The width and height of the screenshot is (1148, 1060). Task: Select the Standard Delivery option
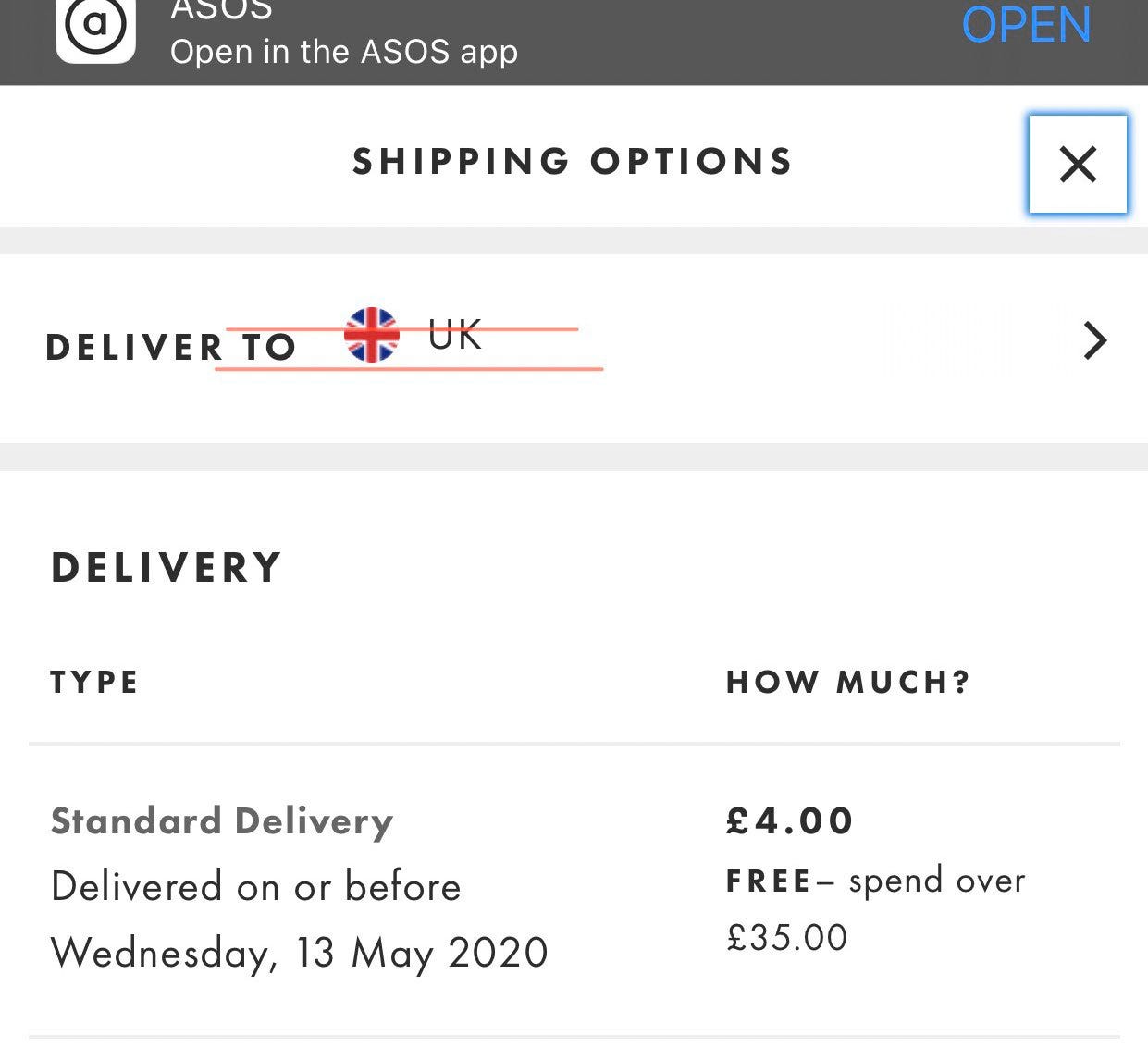pyautogui.click(x=222, y=821)
